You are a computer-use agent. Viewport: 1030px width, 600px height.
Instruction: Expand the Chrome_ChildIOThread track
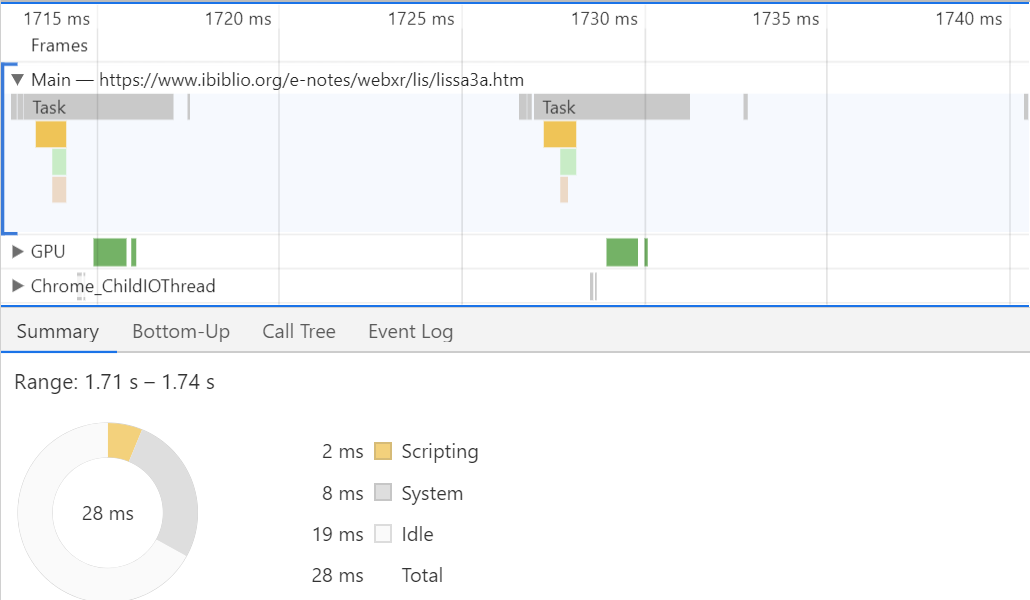point(17,286)
